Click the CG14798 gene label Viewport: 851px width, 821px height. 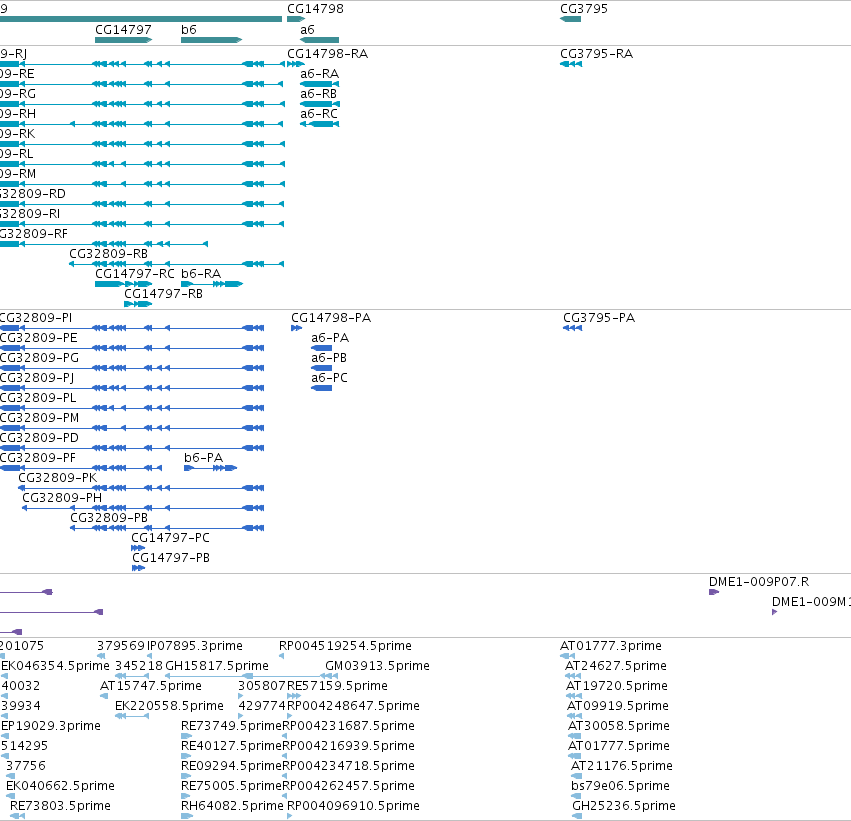(315, 9)
